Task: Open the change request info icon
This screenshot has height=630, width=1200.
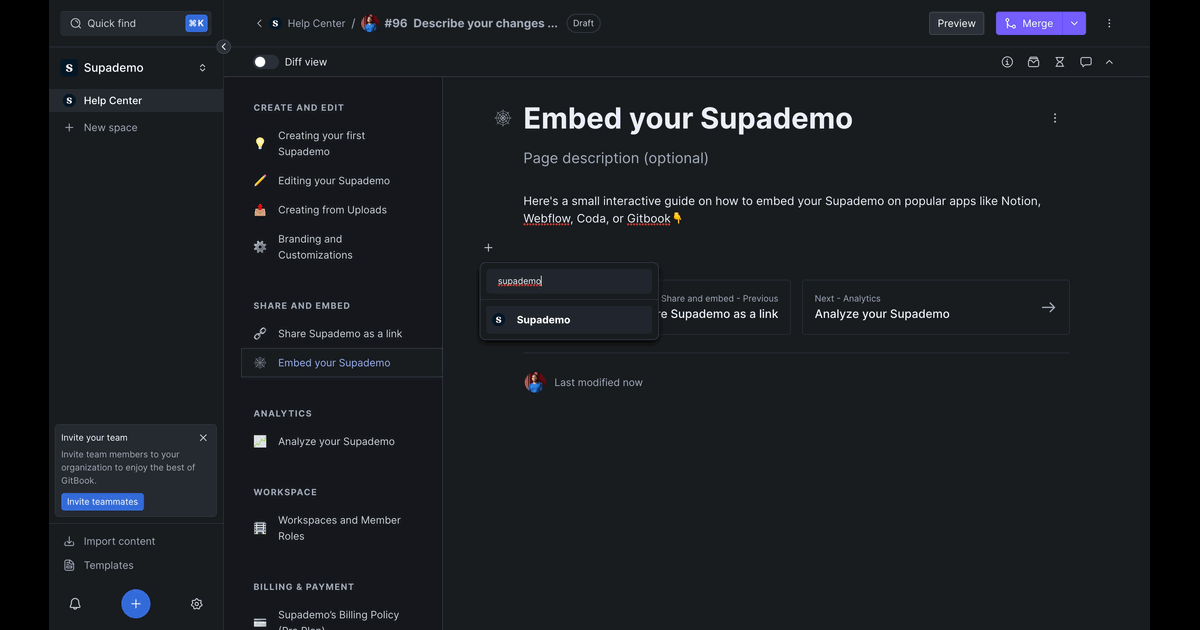Action: [1007, 62]
